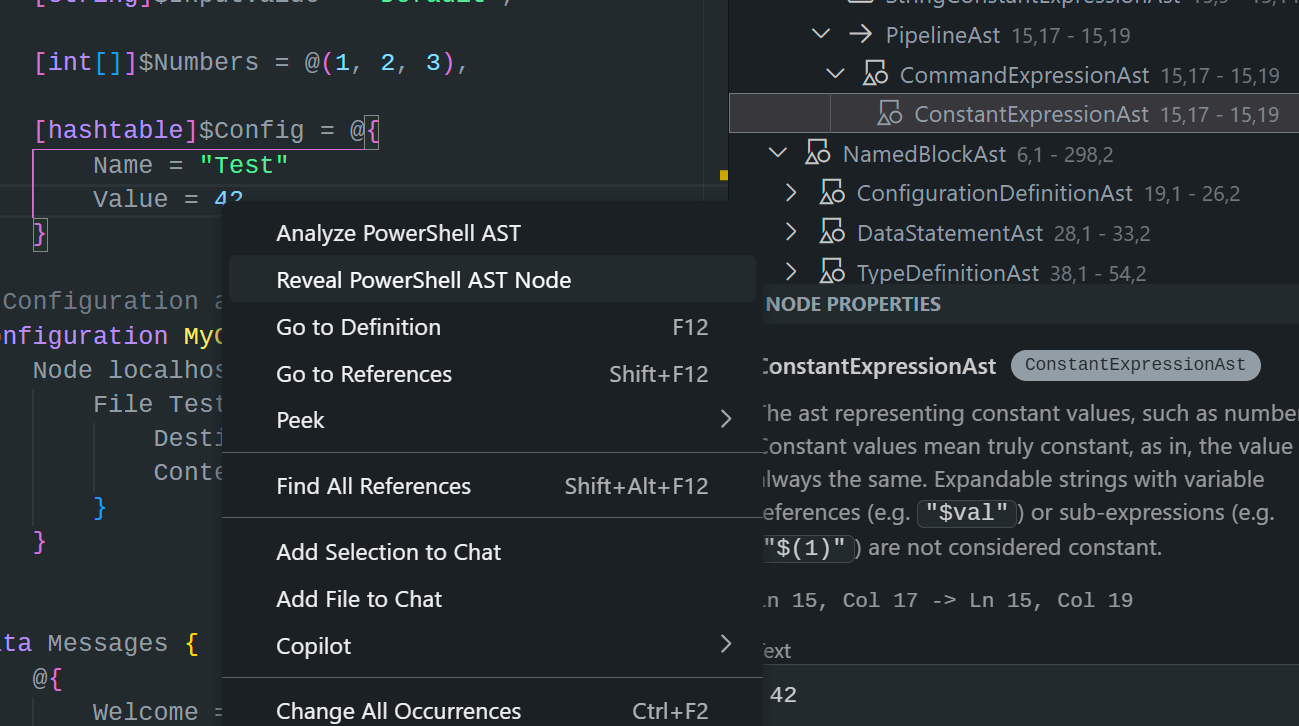1299x726 pixels.
Task: Click the arrow chevron beside Peek
Action: point(726,420)
